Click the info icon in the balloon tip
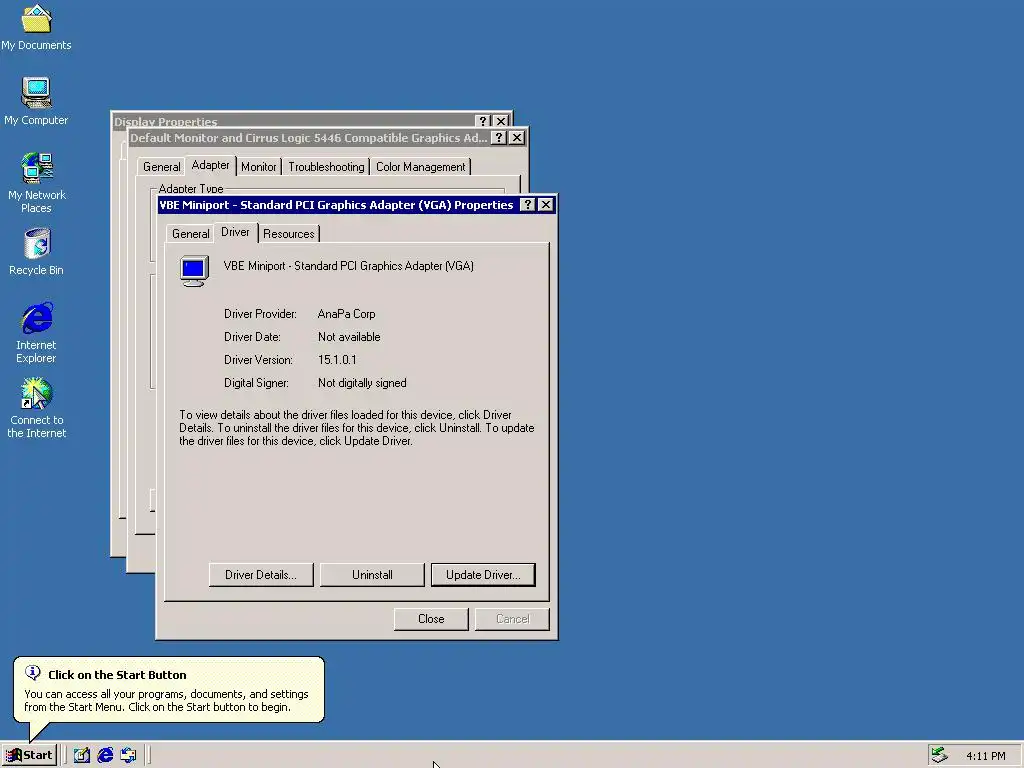1024x768 pixels. click(x=33, y=673)
